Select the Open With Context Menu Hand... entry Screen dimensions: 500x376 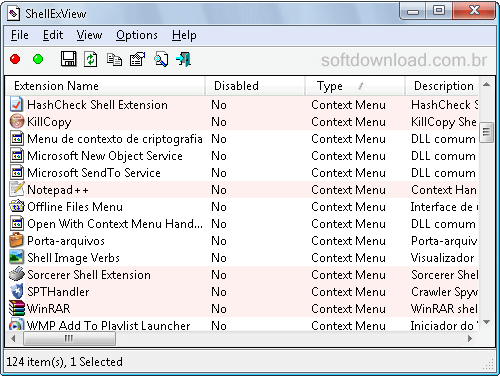(x=115, y=224)
